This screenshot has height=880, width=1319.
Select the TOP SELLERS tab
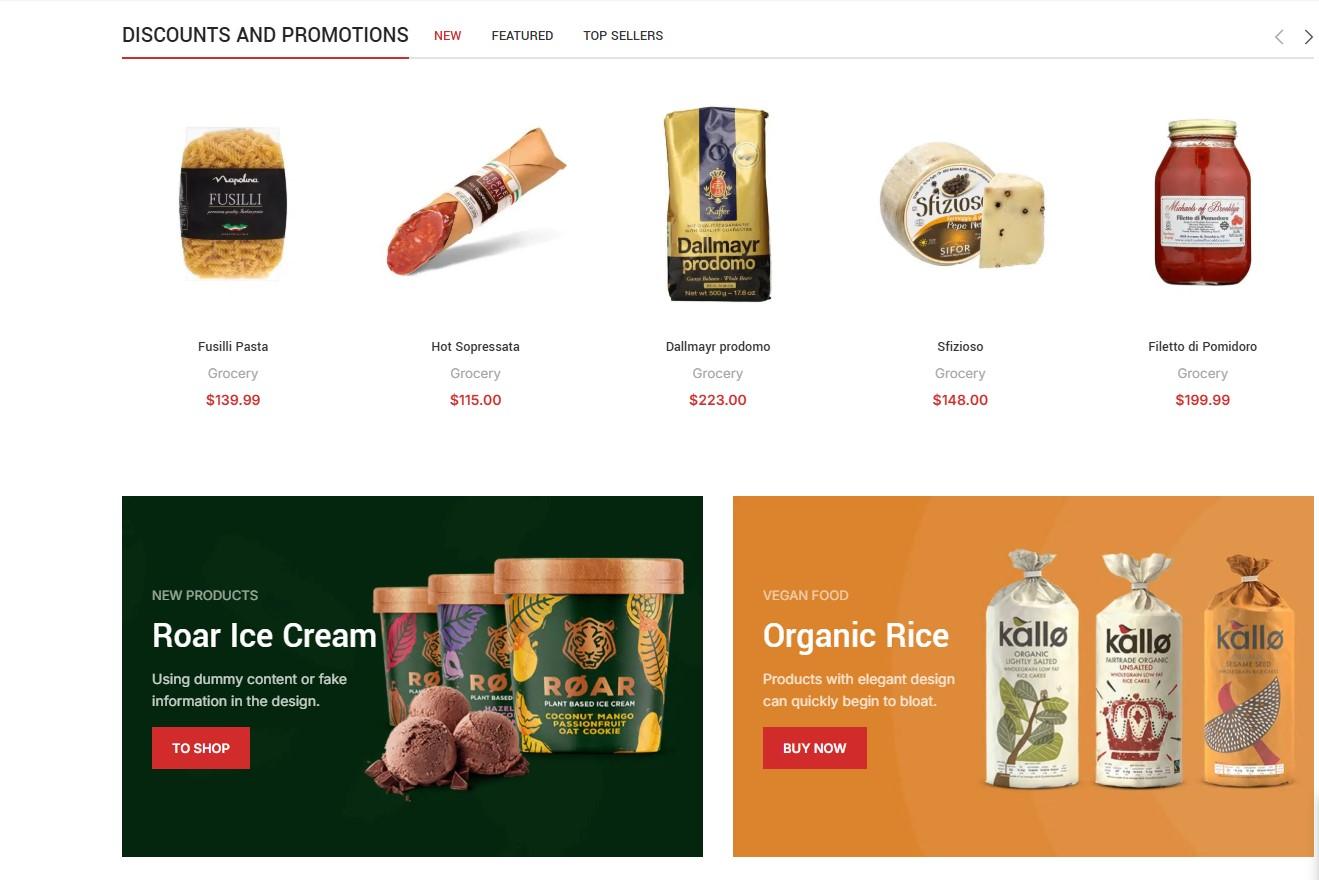coord(623,35)
